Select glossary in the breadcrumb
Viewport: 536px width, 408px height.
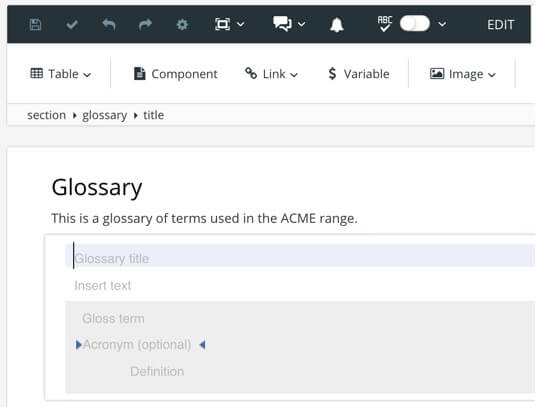[x=105, y=115]
